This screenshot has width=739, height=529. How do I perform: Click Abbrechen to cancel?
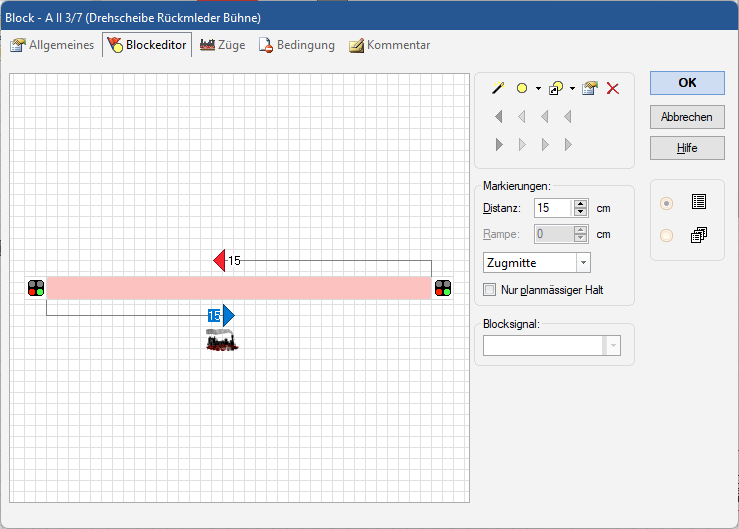click(x=686, y=117)
